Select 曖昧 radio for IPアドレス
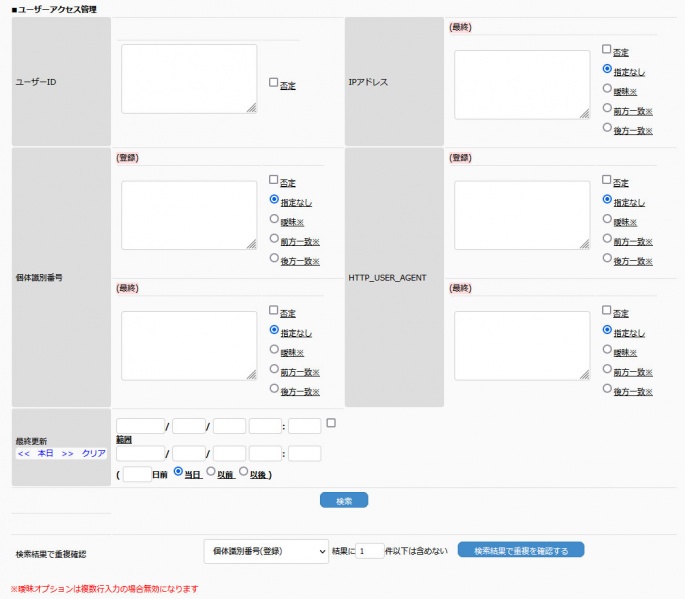Viewport: 685px width, 599px height. click(607, 88)
